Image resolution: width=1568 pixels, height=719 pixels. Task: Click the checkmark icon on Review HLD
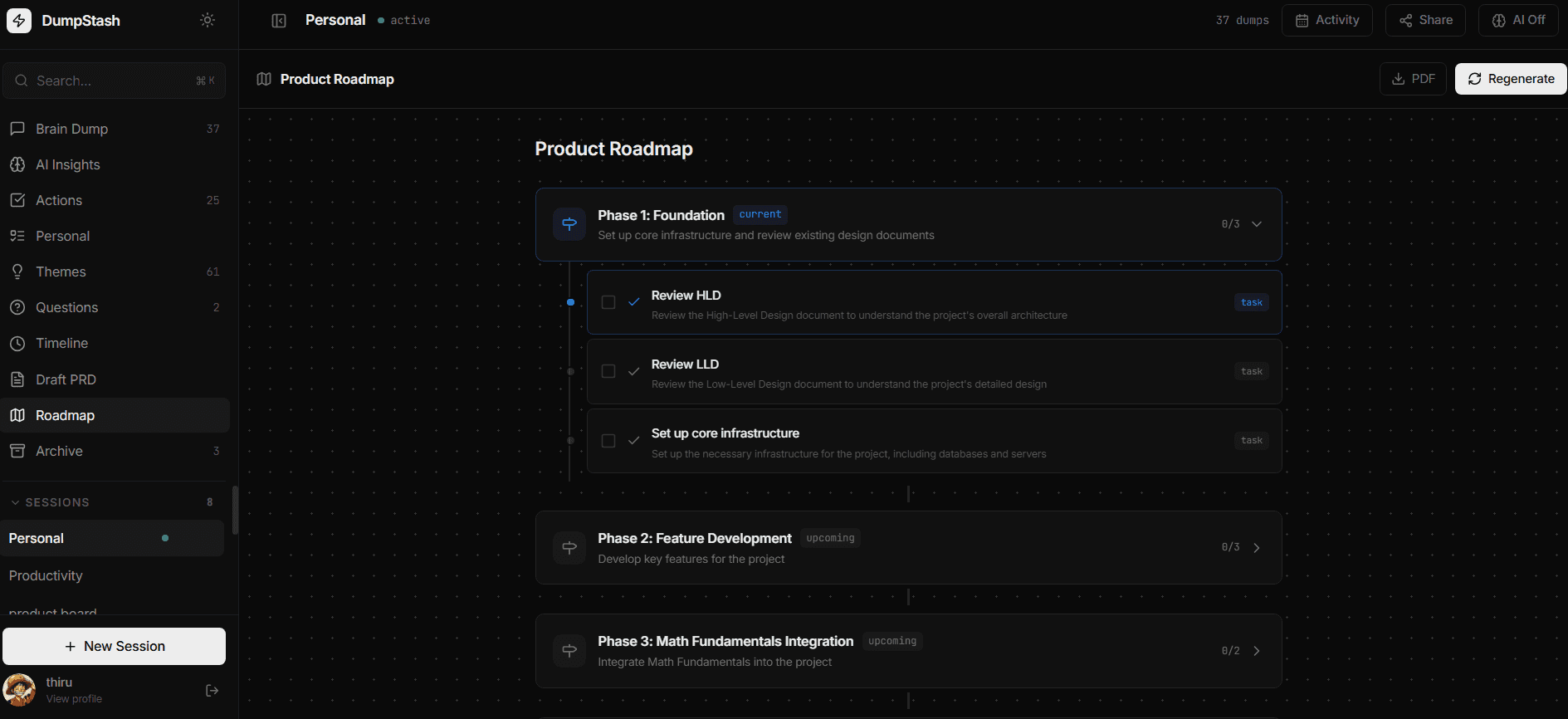pyautogui.click(x=634, y=302)
